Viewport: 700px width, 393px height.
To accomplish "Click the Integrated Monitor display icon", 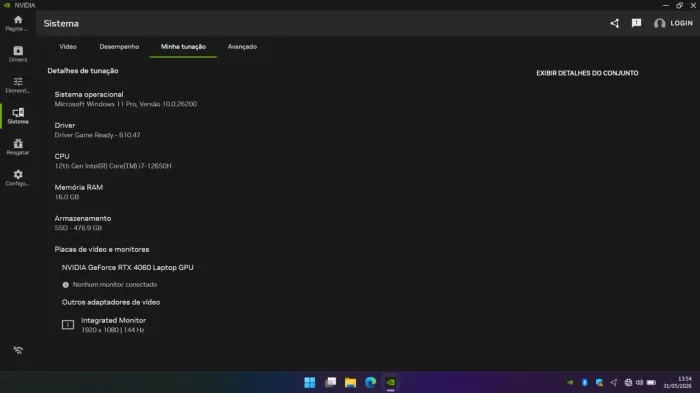I will click(x=68, y=325).
